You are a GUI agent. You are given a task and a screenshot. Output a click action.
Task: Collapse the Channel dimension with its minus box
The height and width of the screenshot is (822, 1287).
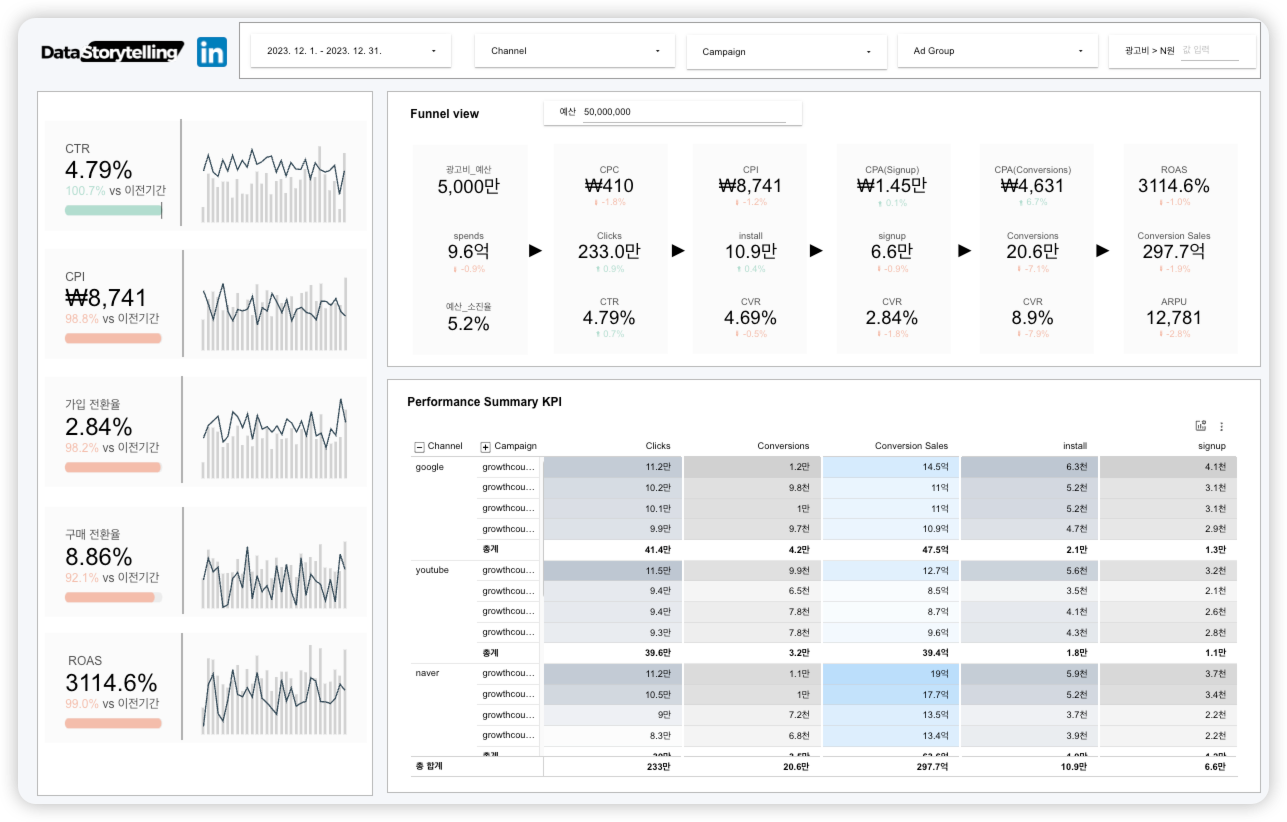[x=419, y=447]
